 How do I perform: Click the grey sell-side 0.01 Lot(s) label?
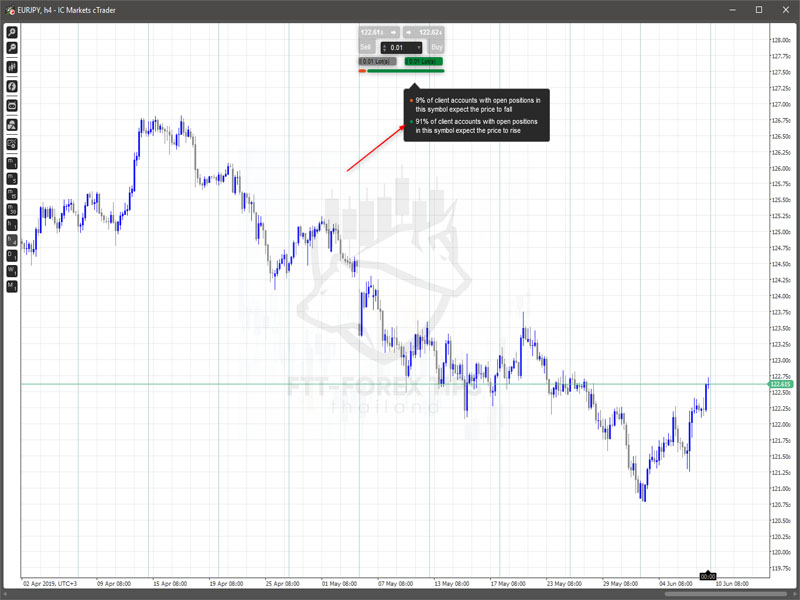tap(378, 61)
